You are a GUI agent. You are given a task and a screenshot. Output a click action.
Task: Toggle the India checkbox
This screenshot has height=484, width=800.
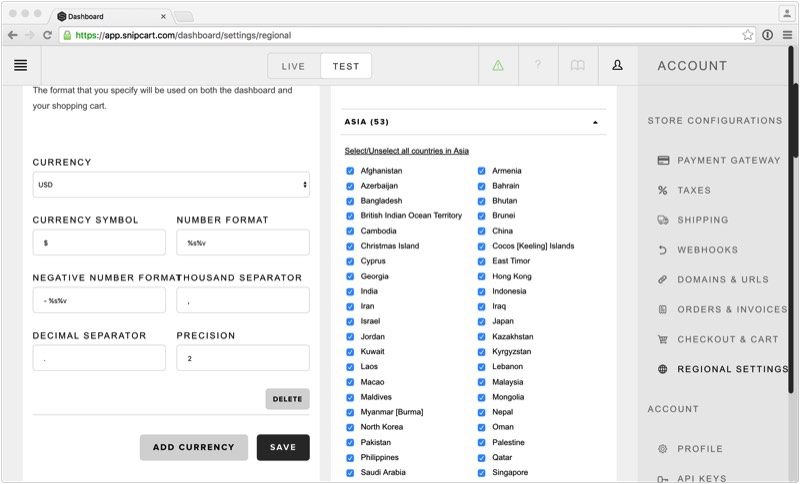point(350,291)
